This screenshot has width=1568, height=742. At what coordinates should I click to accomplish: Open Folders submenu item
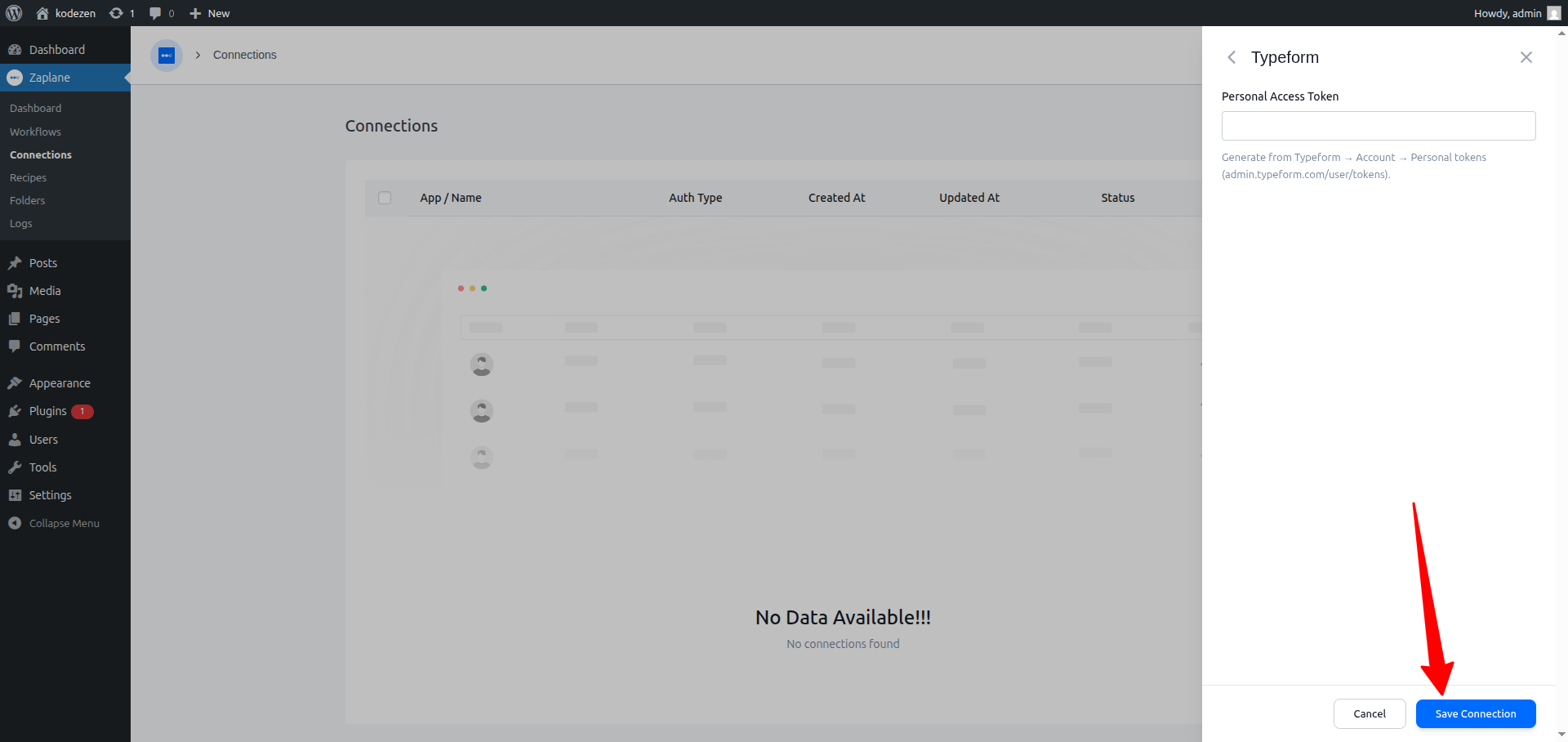(x=27, y=200)
